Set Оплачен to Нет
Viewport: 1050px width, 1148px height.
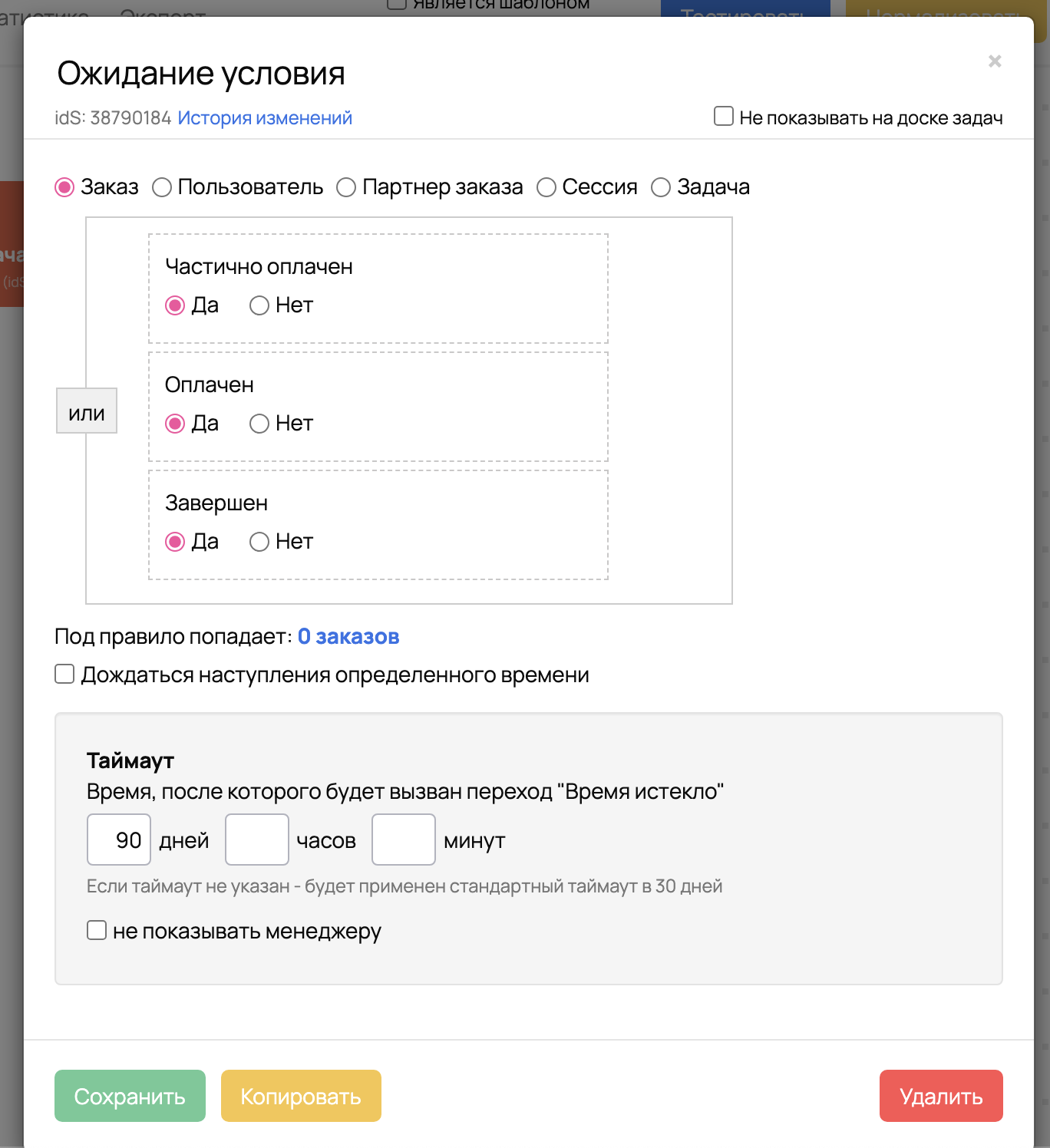point(259,424)
